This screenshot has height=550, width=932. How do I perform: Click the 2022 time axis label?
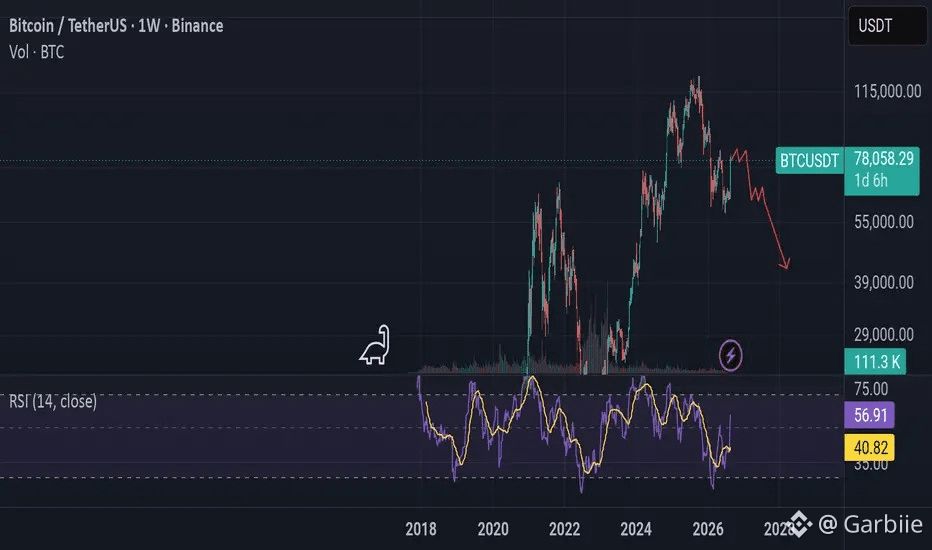coord(564,529)
